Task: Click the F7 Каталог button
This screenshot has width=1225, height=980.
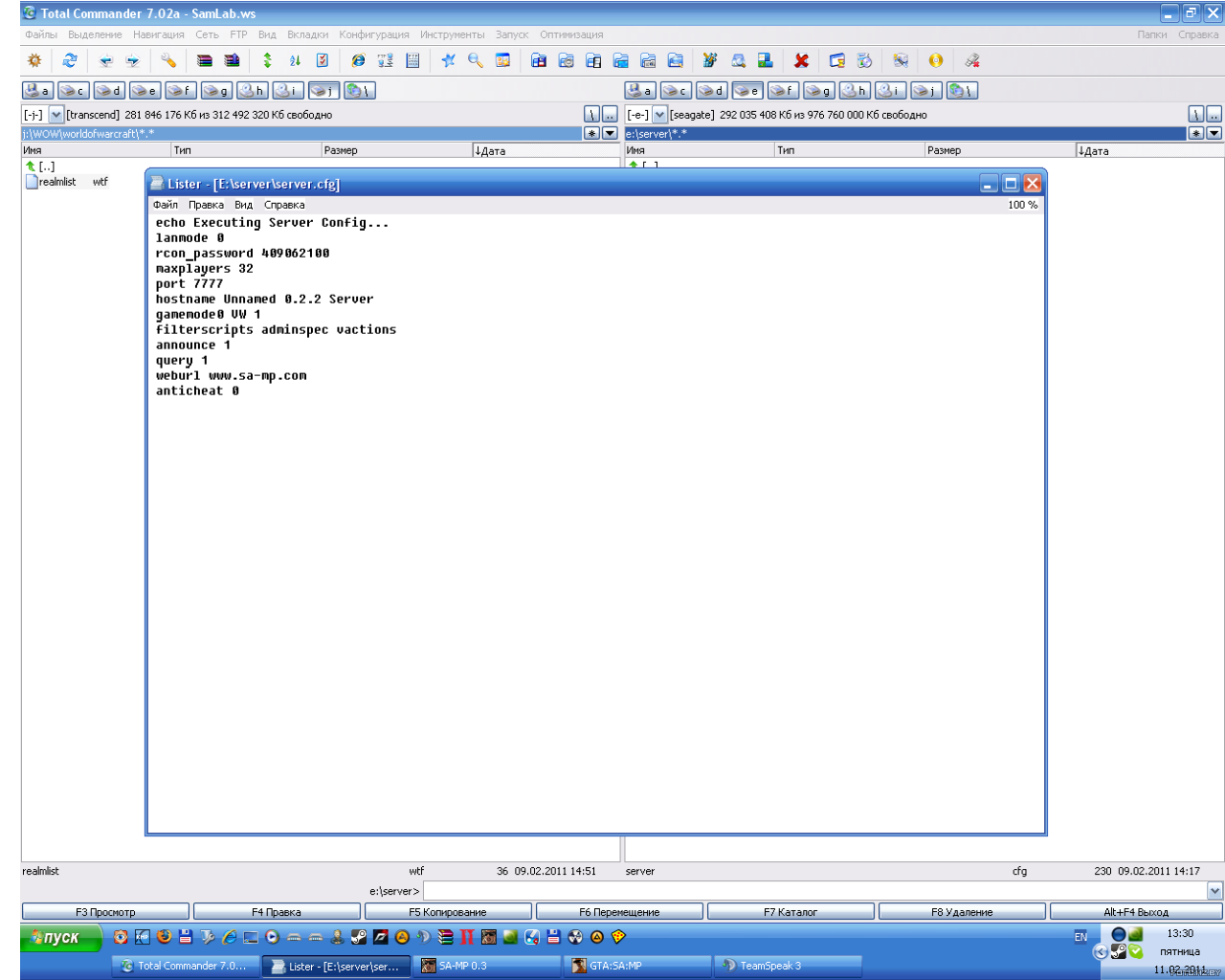Action: (x=791, y=912)
